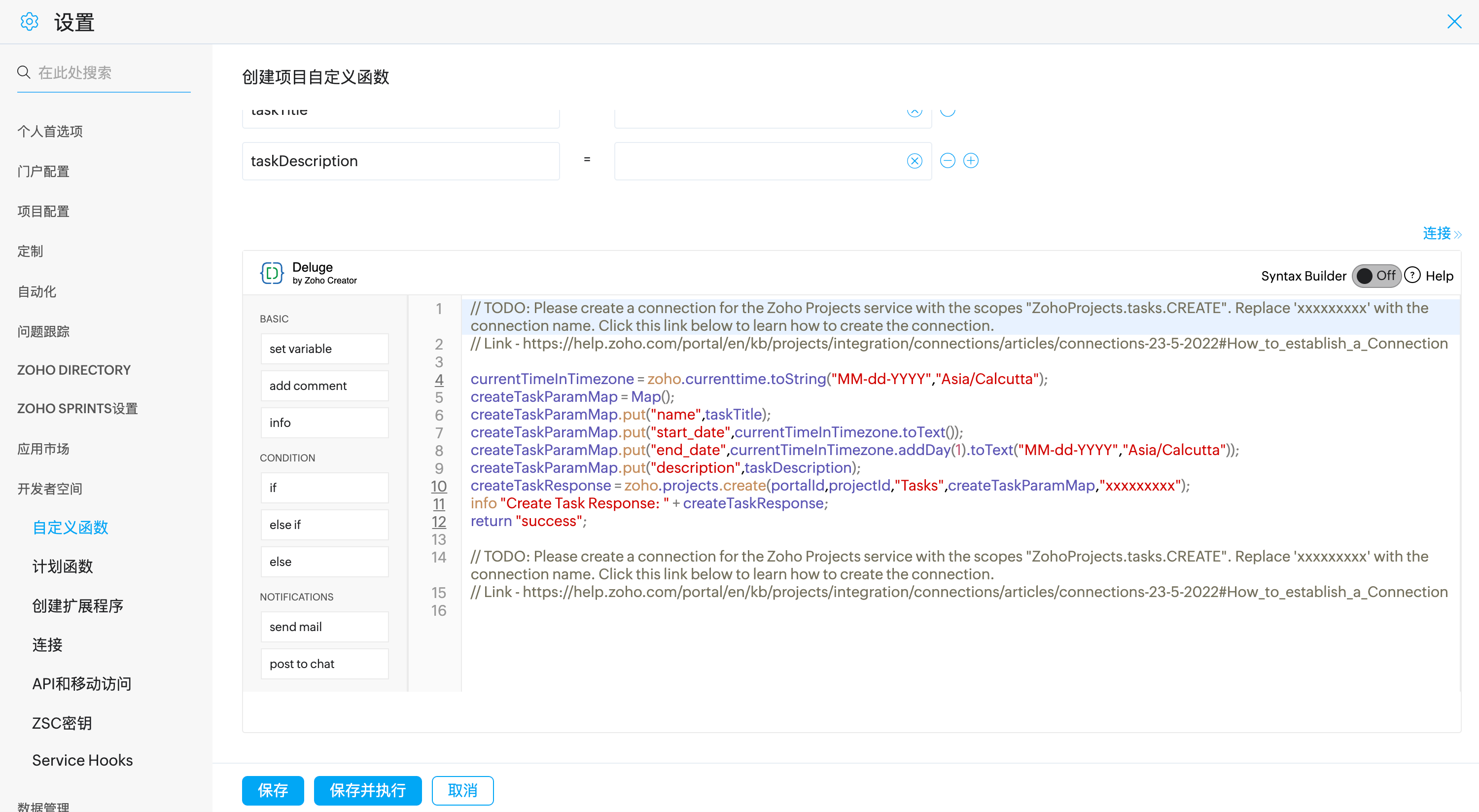Click the search magnifier icon
1479x812 pixels.
point(24,72)
